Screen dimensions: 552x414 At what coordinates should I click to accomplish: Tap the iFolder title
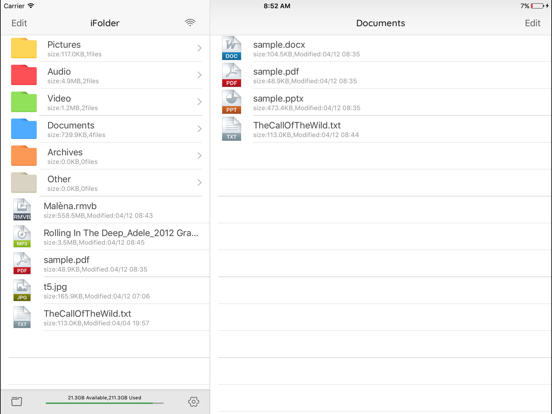pyautogui.click(x=105, y=23)
